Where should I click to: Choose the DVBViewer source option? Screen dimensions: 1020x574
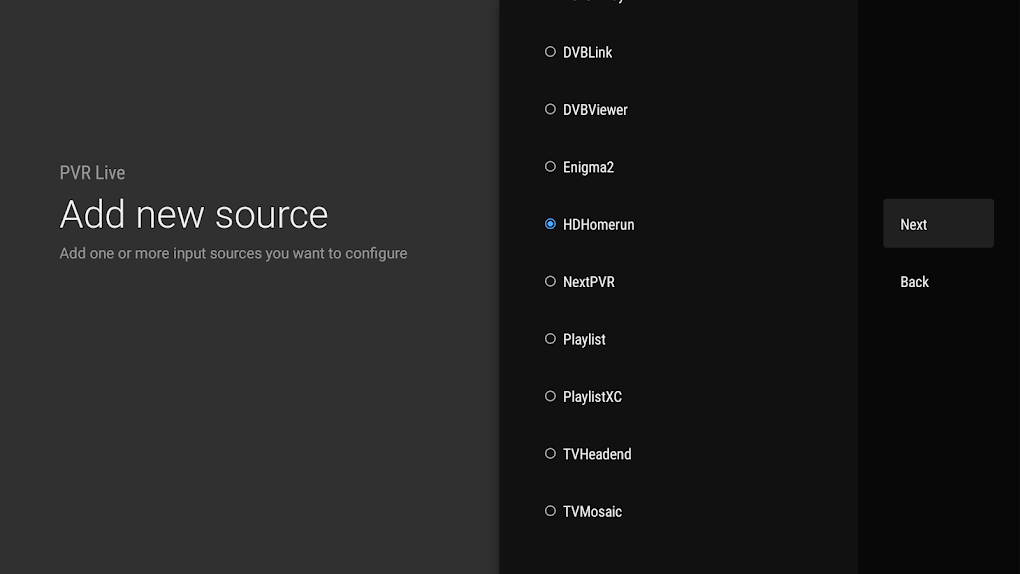coord(550,109)
